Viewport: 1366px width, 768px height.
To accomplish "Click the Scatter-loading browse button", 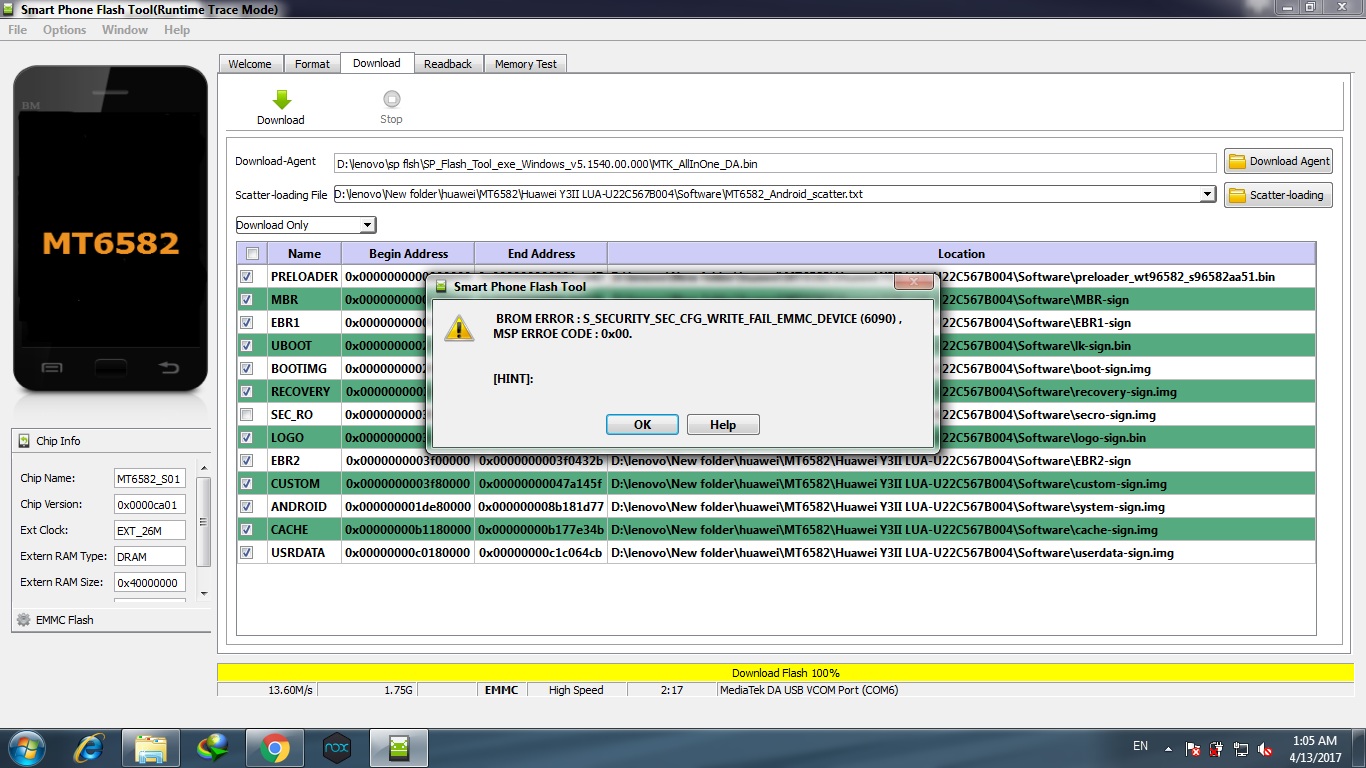I will point(1279,195).
